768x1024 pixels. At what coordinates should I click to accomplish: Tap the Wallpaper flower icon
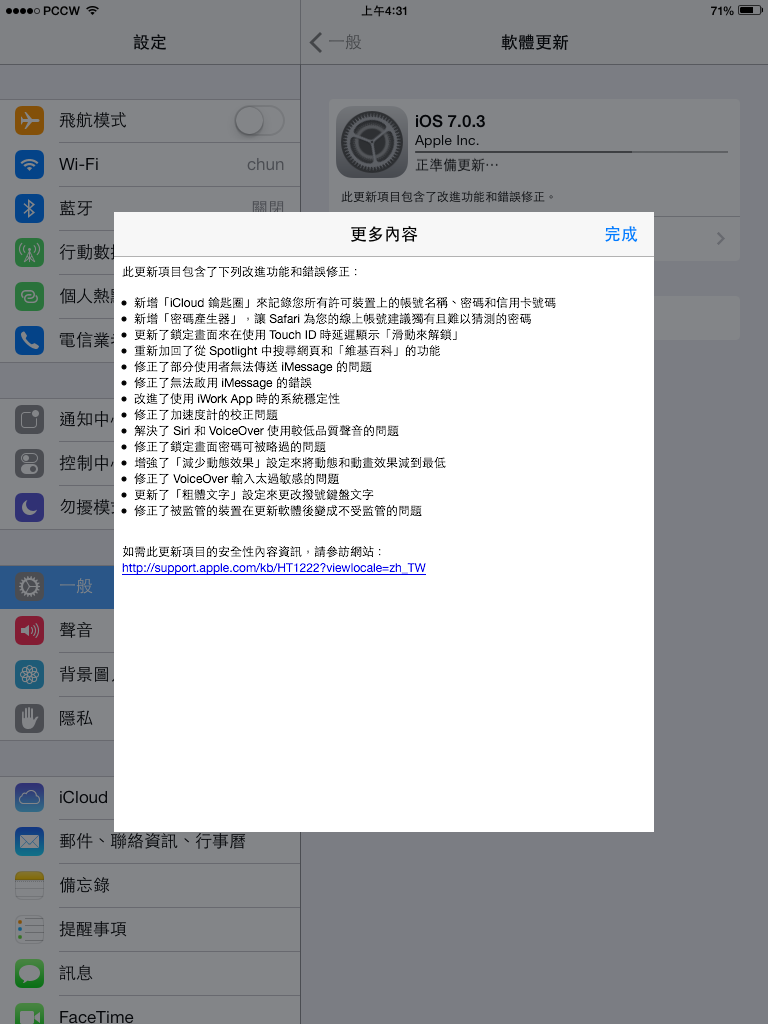pyautogui.click(x=29, y=674)
